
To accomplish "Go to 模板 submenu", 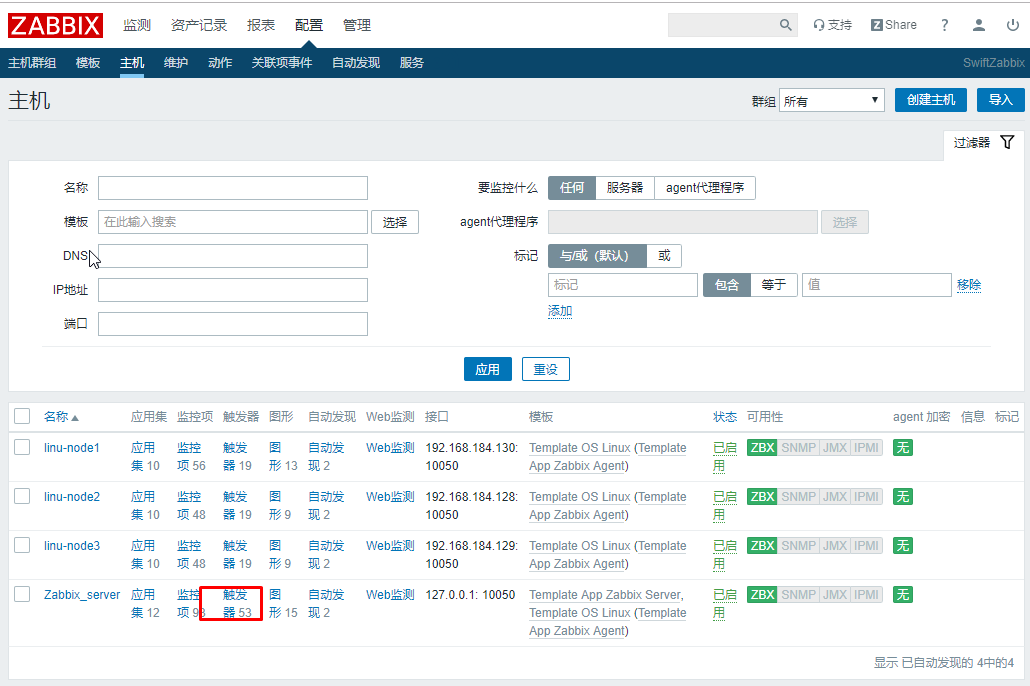I will [88, 62].
